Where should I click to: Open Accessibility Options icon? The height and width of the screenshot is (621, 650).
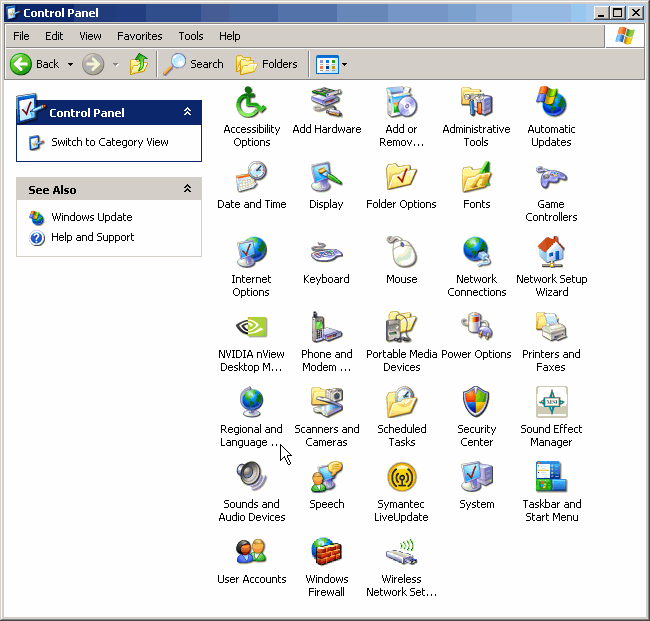pyautogui.click(x=251, y=102)
